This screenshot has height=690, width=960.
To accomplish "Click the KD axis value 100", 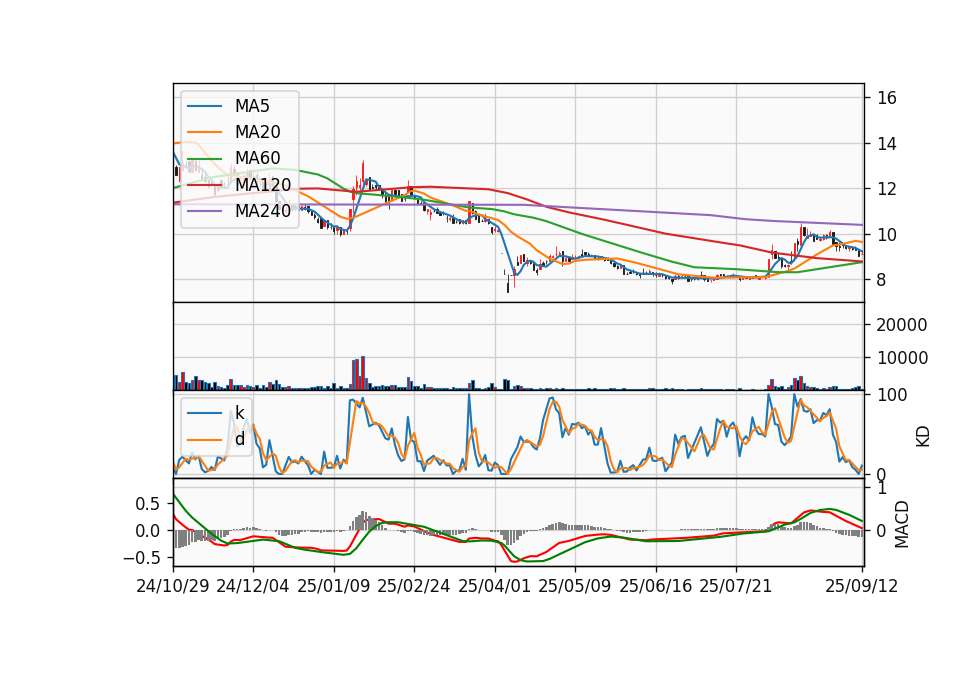I will click(892, 396).
